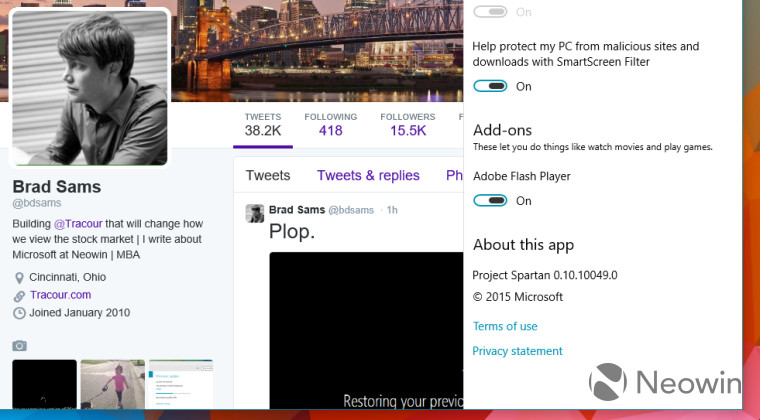The width and height of the screenshot is (760, 420).
Task: Click the link chain icon
Action: (19, 296)
